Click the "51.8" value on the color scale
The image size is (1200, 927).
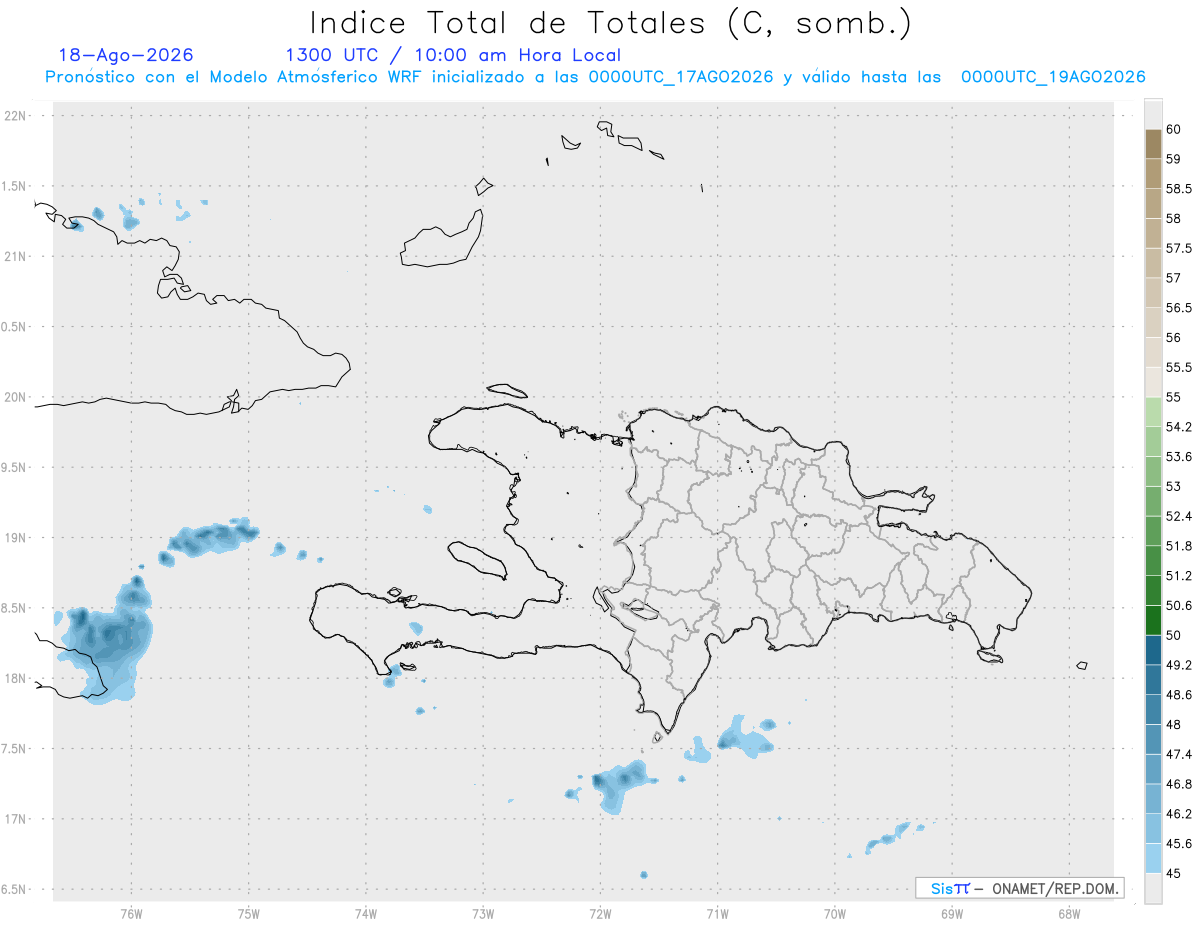(x=1178, y=546)
